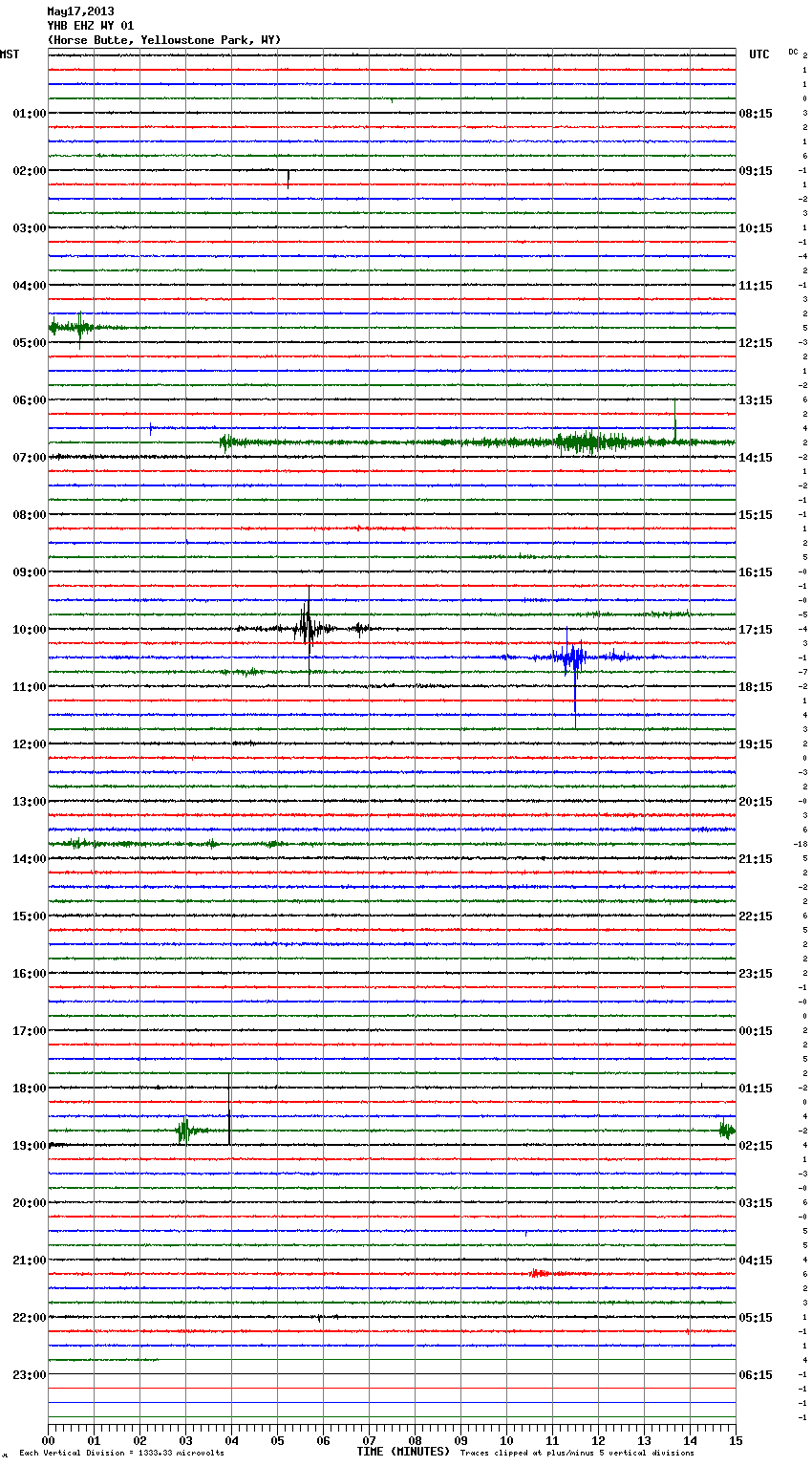Click the 06:15 UTC time label

click(x=756, y=1375)
